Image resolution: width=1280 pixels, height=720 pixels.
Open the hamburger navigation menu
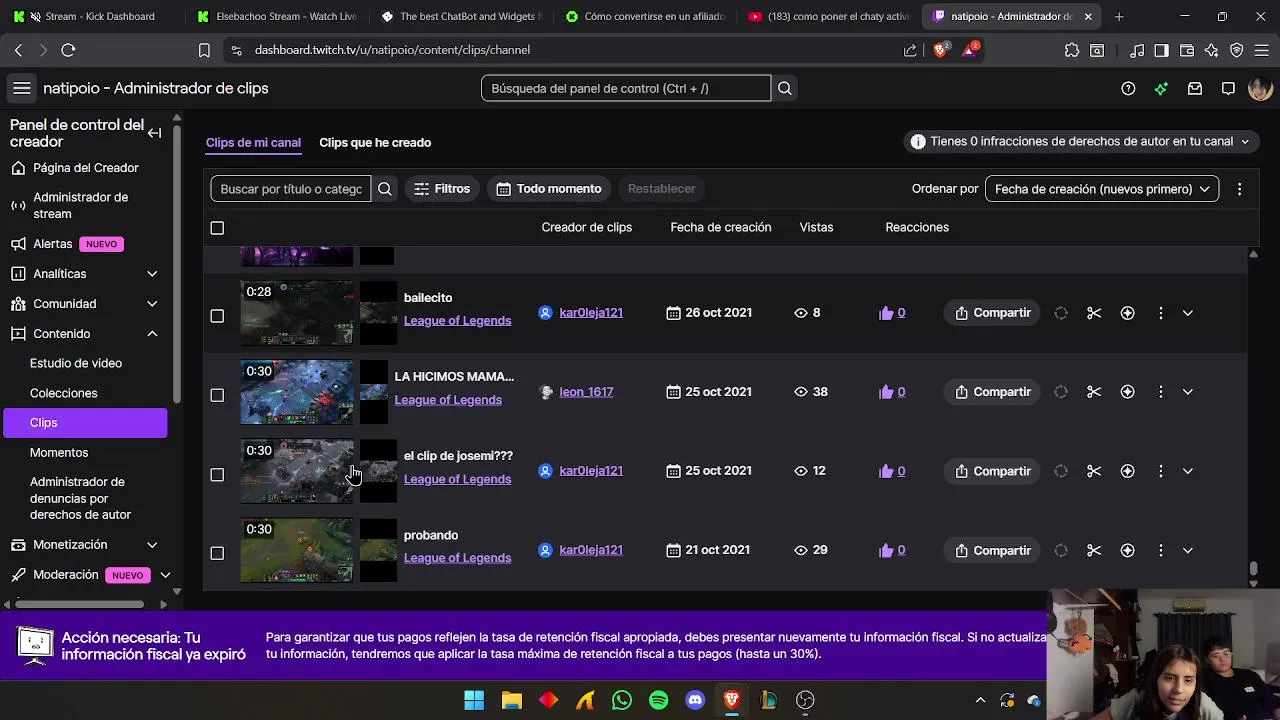coord(21,88)
